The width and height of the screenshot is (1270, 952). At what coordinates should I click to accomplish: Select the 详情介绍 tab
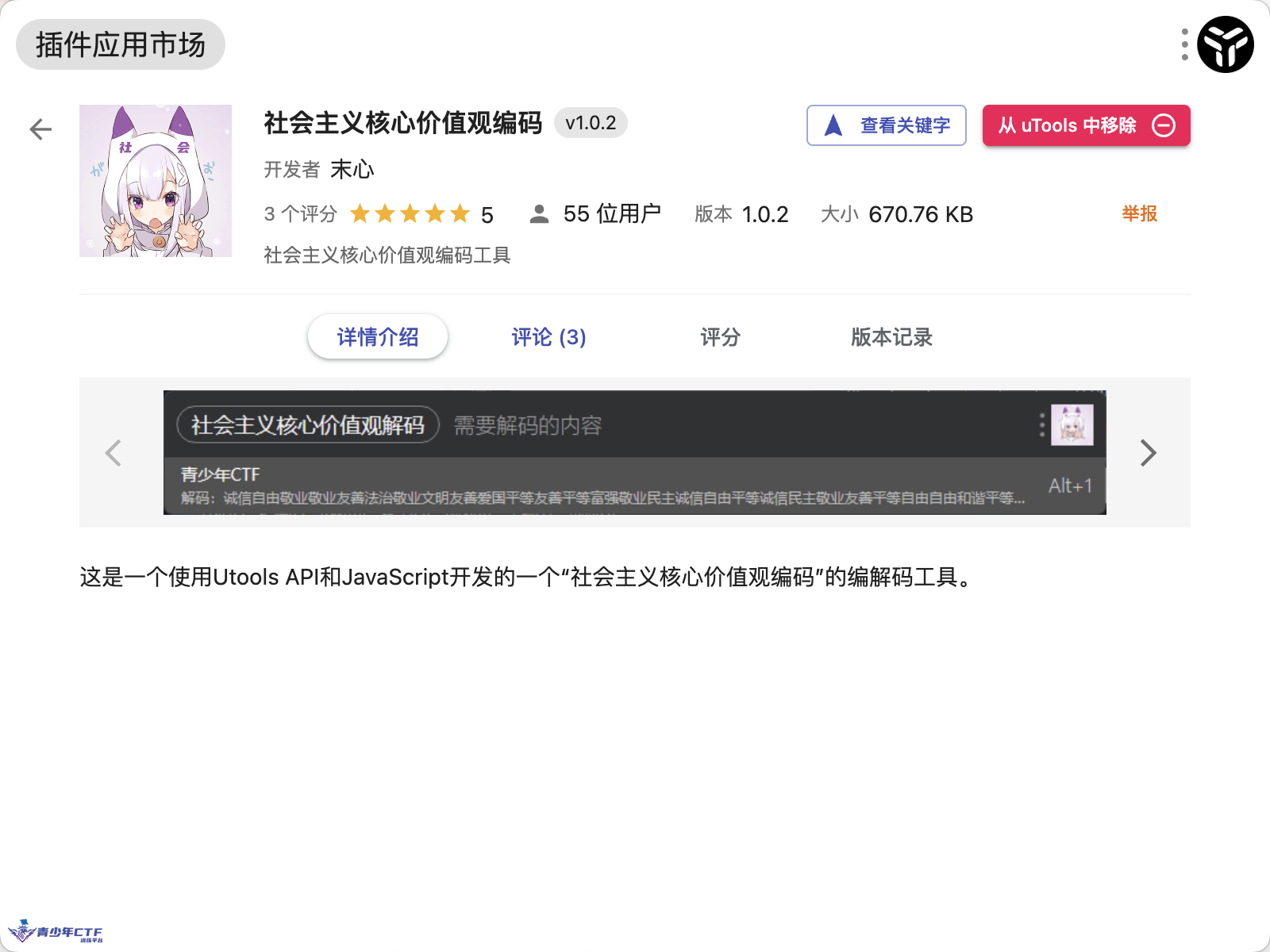coord(378,337)
